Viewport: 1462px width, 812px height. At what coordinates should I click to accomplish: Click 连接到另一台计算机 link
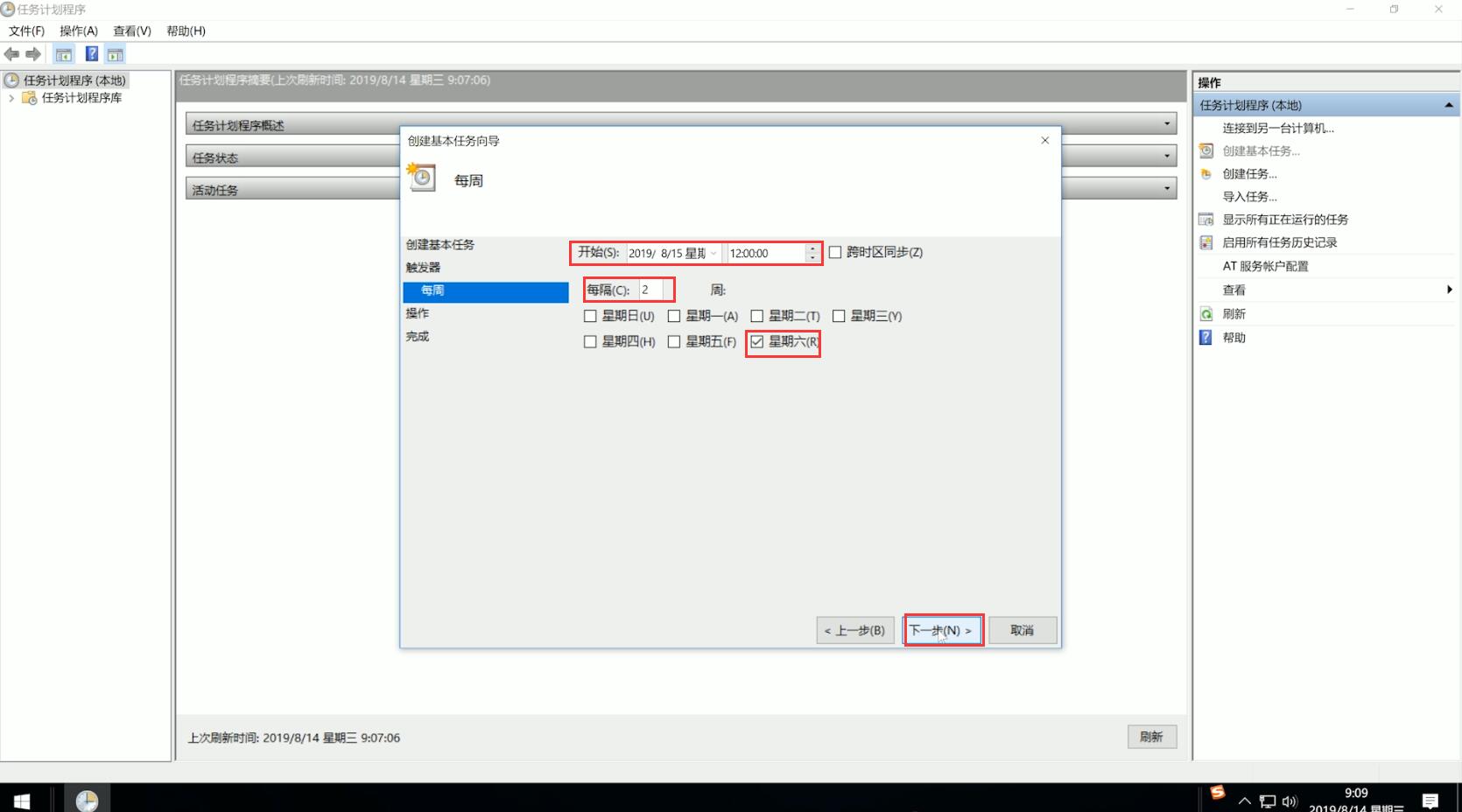pos(1278,128)
